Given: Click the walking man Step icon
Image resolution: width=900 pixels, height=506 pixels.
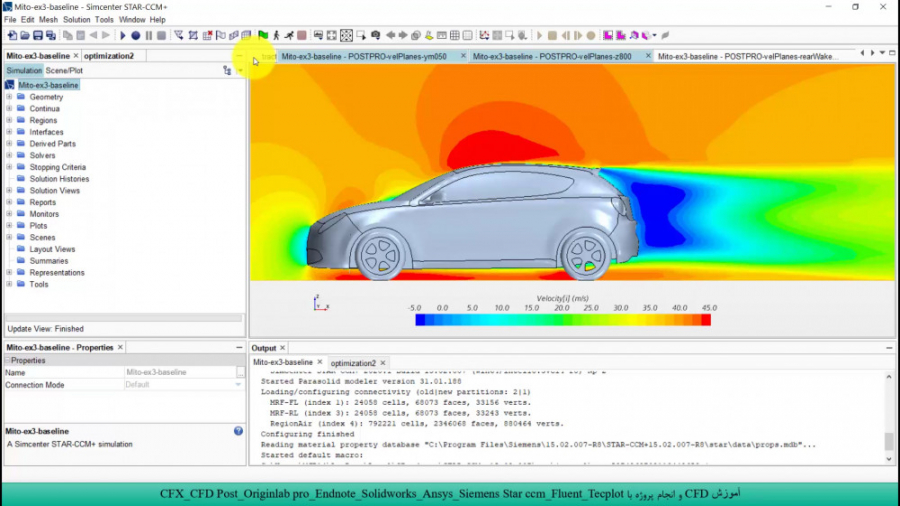Looking at the screenshot, I should [x=276, y=36].
